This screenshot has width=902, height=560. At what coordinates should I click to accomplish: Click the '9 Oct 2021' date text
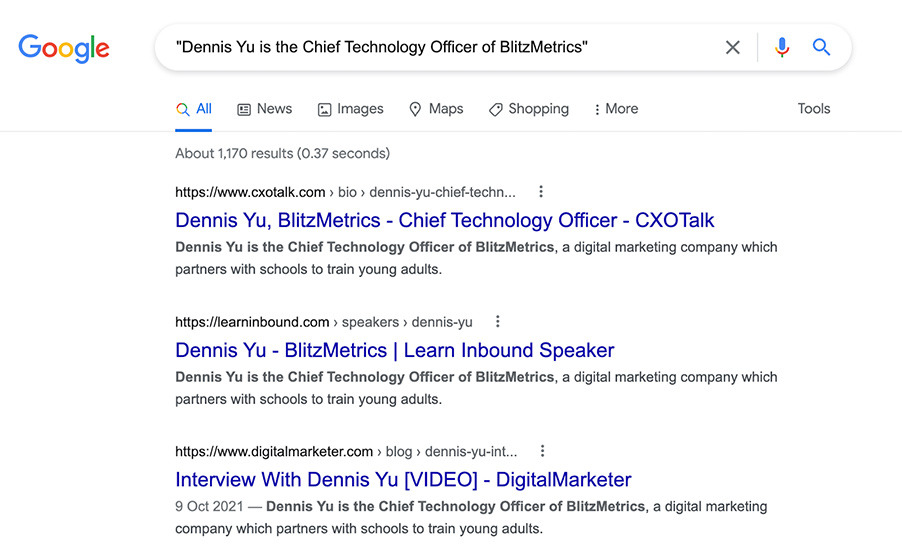(209, 506)
